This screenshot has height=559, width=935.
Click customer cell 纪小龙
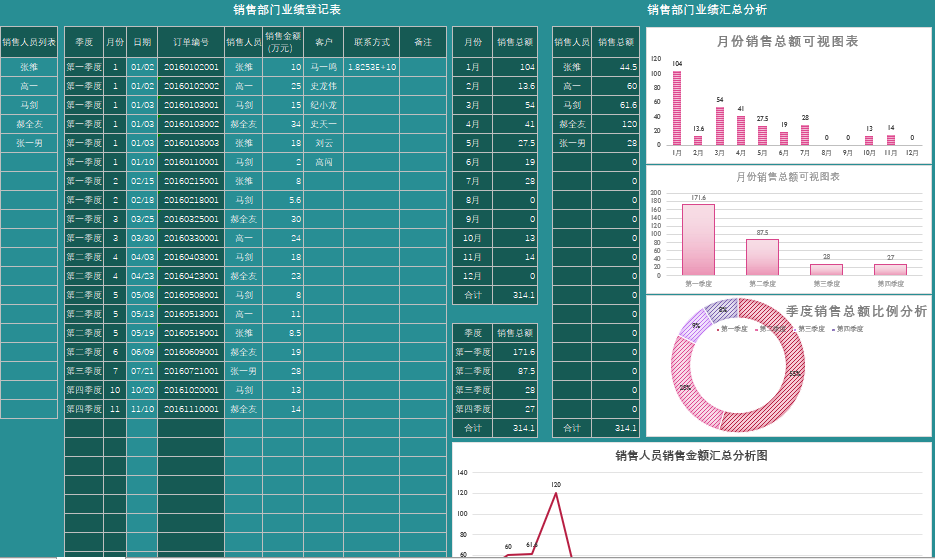(x=323, y=105)
